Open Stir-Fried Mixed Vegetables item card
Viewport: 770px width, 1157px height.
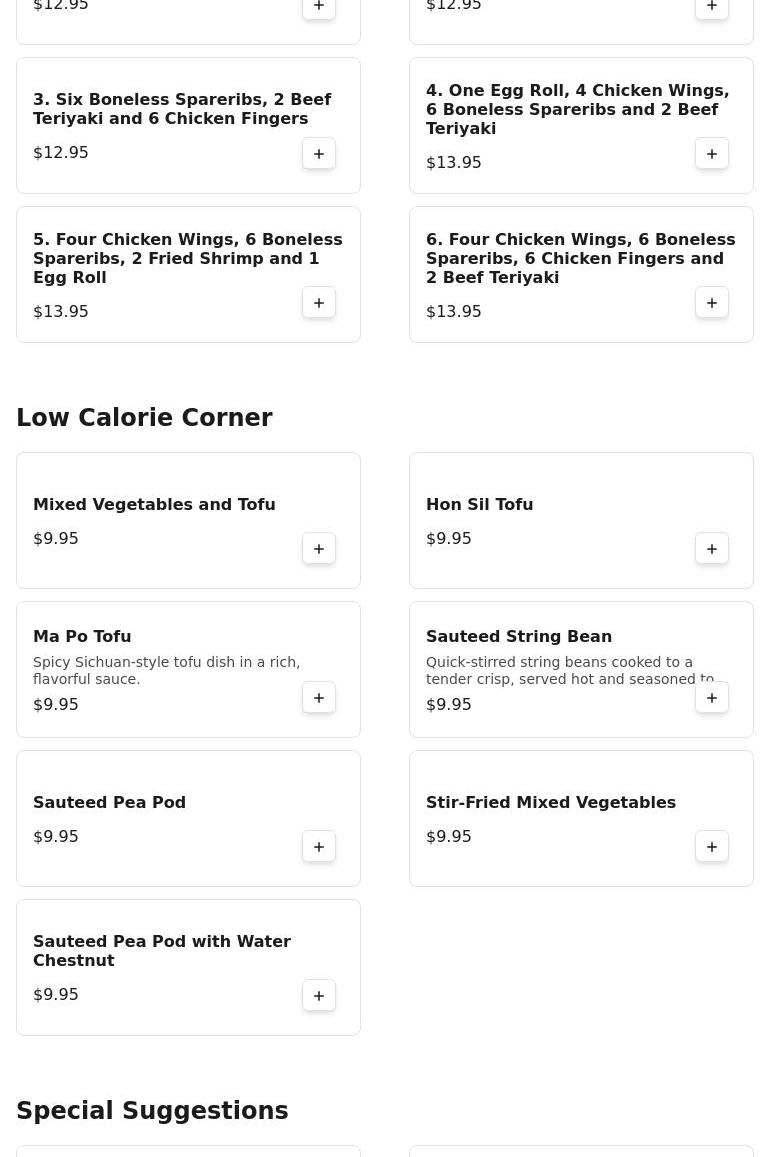pyautogui.click(x=581, y=818)
